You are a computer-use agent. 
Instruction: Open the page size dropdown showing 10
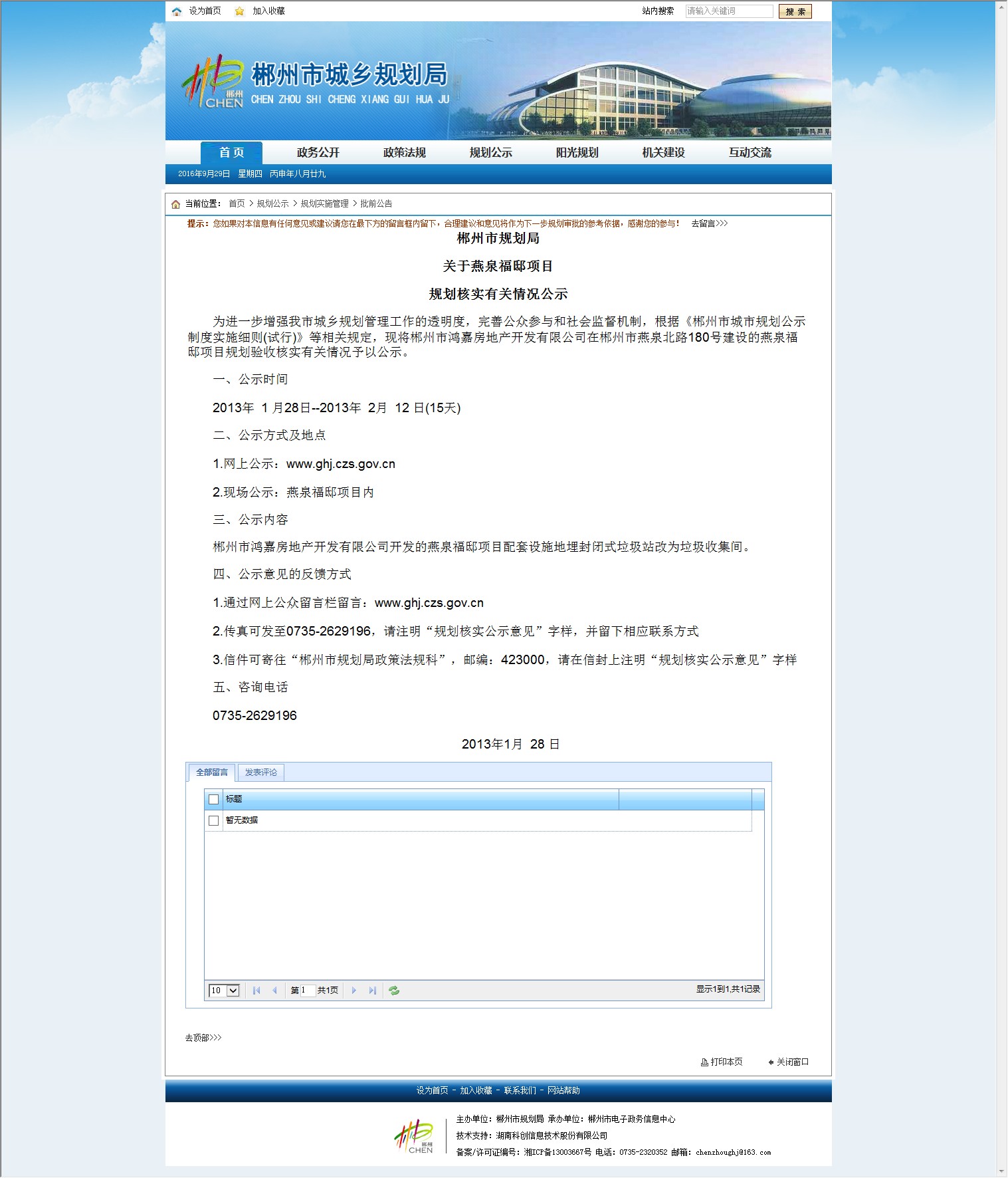click(x=224, y=991)
